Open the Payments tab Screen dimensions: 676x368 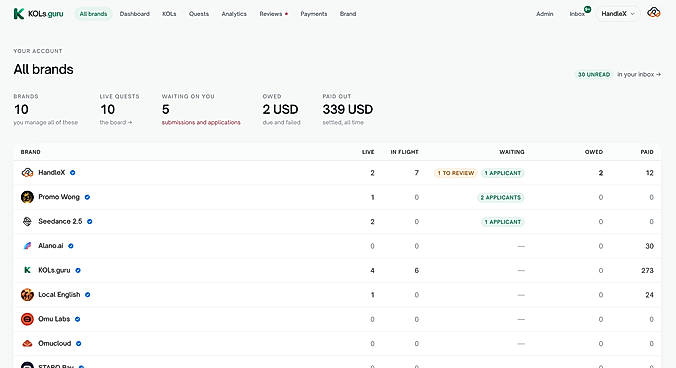coord(314,14)
